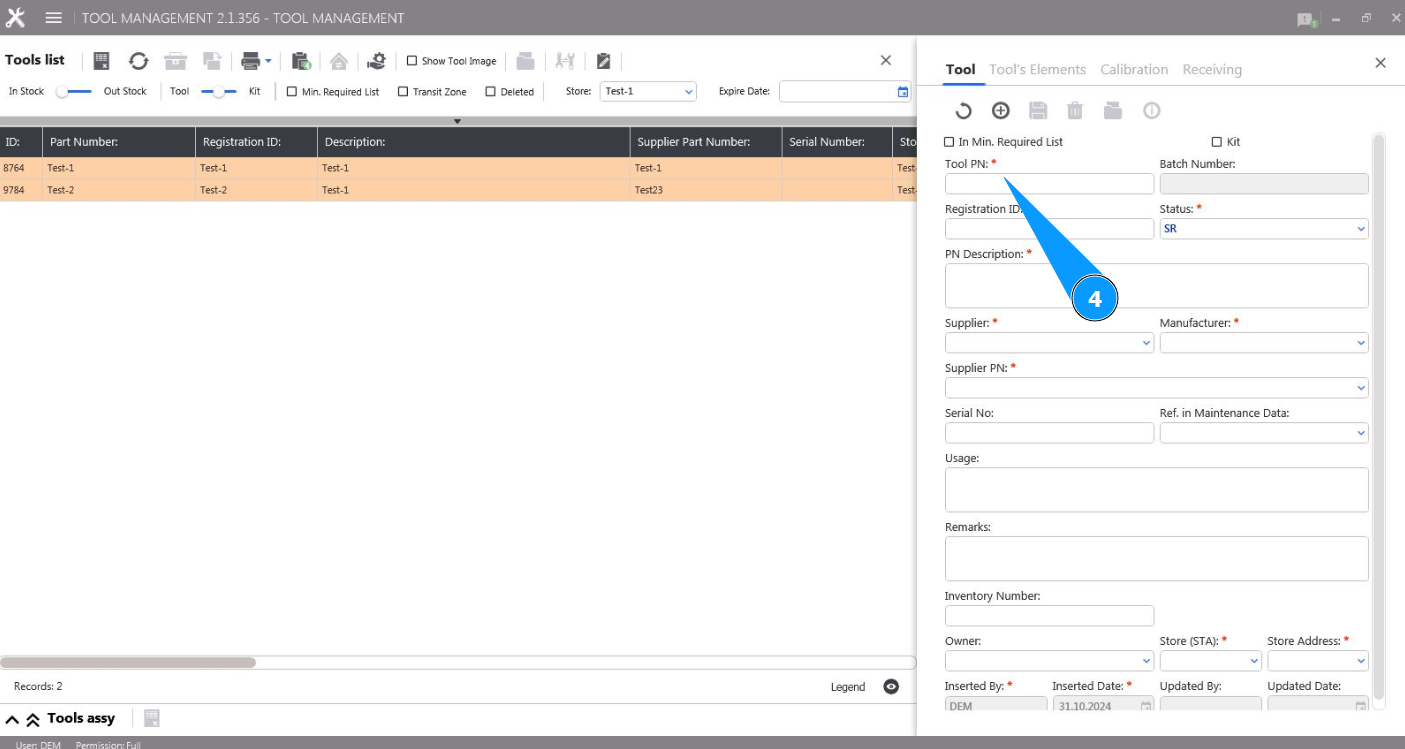The image size is (1405, 749).
Task: Toggle the In Stock / Out Stock switch
Action: (x=74, y=91)
